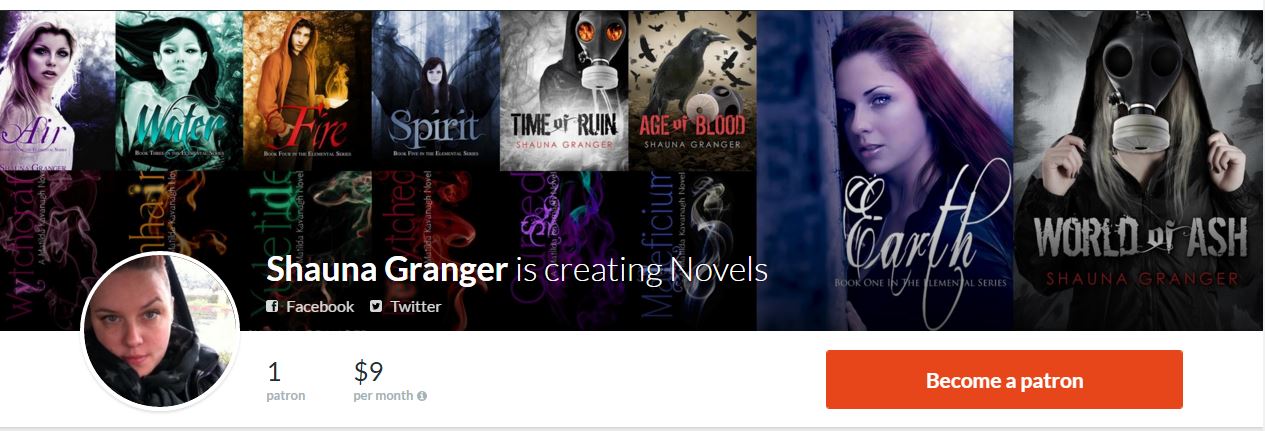Viewport: 1265px width, 431px height.
Task: Select the Age of Blood cover
Action: [692, 90]
